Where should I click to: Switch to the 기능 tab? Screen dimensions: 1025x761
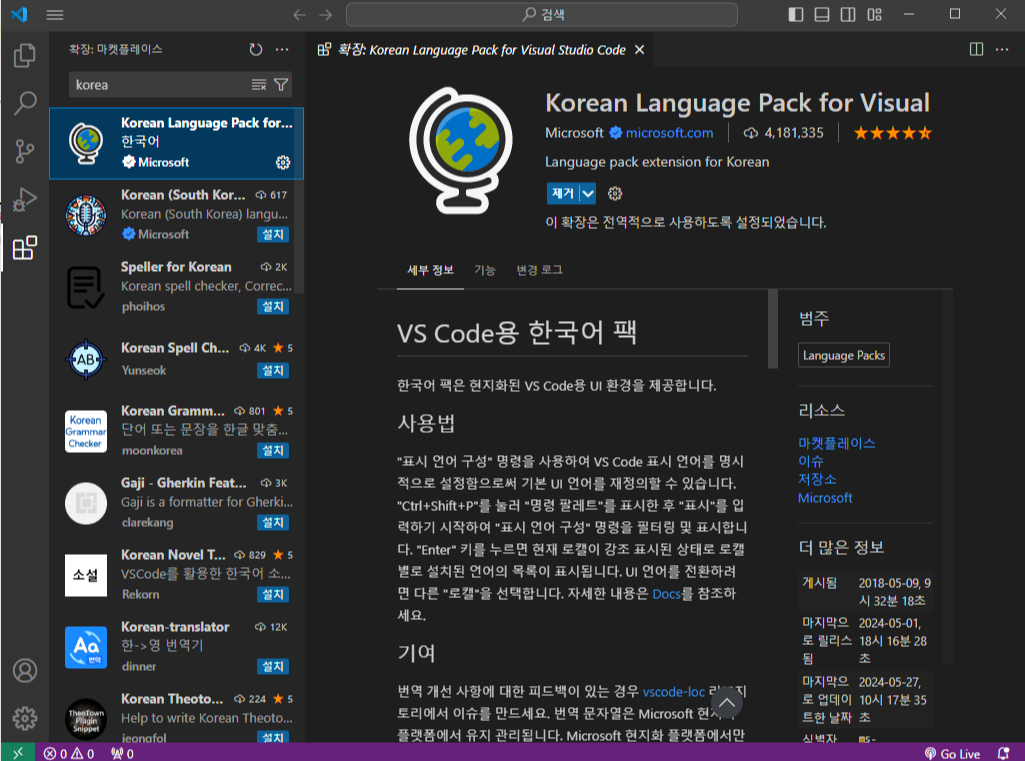click(x=484, y=270)
